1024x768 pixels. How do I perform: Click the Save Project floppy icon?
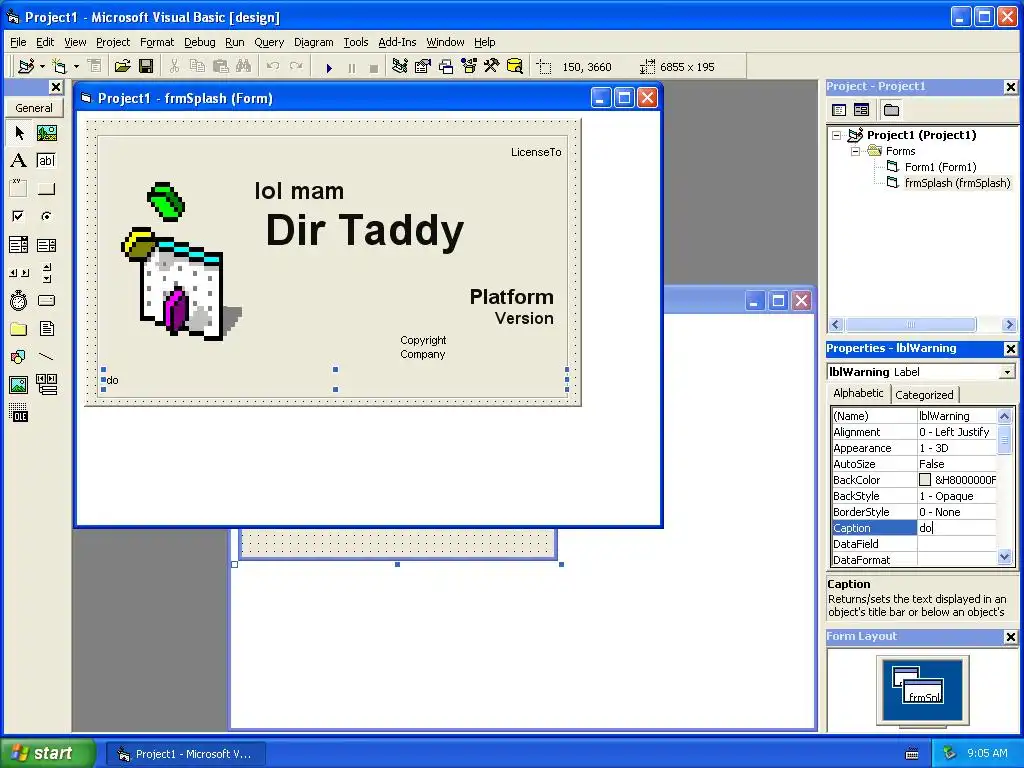point(146,67)
